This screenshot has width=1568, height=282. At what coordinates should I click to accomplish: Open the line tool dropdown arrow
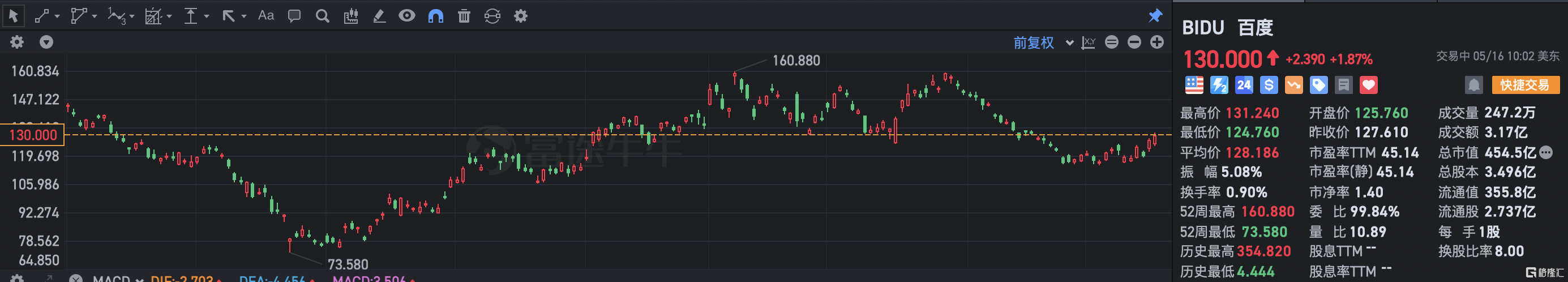click(57, 16)
